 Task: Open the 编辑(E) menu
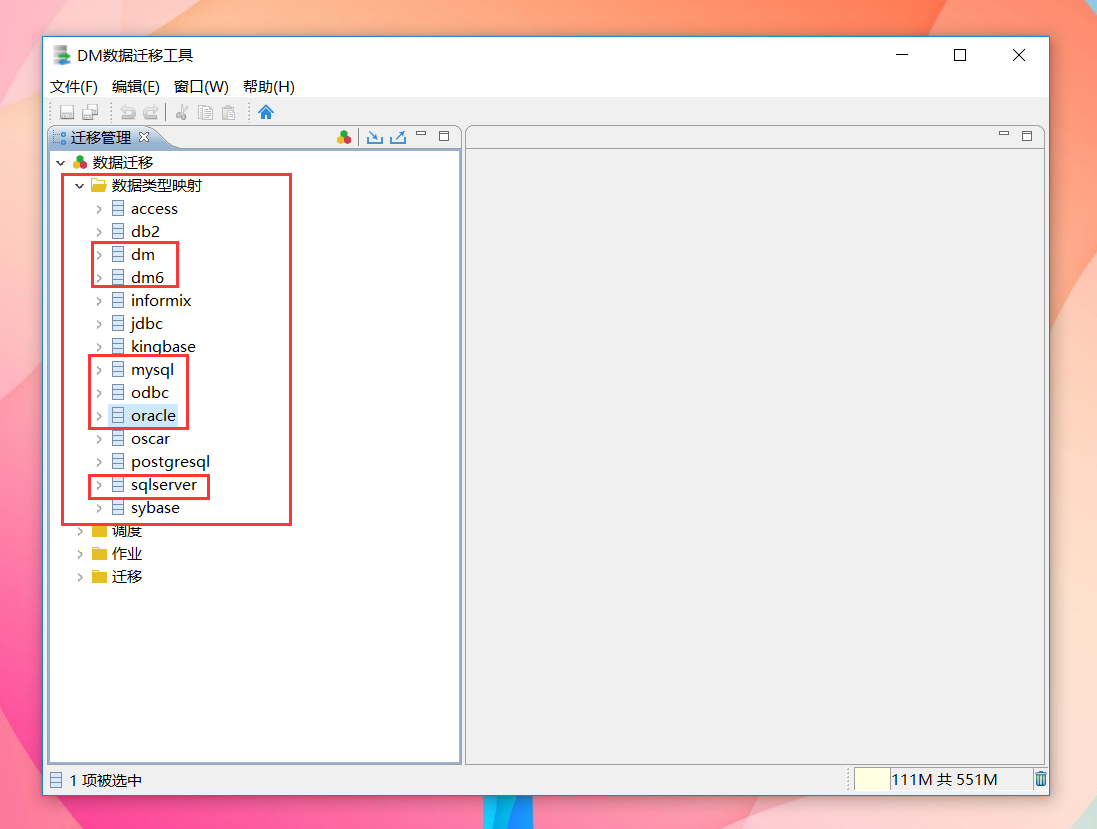pyautogui.click(x=136, y=87)
